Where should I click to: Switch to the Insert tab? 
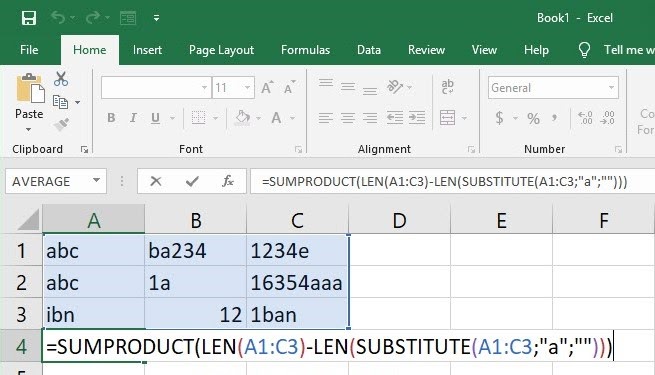pos(147,50)
